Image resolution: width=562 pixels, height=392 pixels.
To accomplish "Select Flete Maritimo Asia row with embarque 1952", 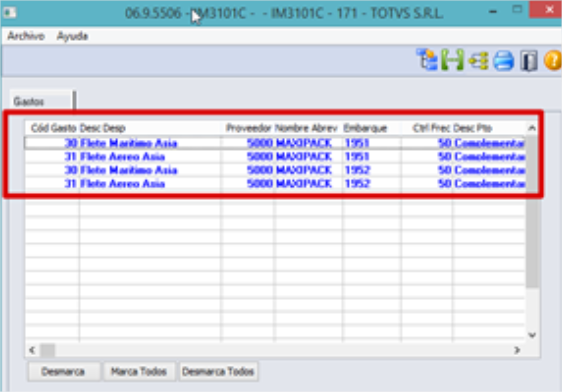I will coord(275,170).
